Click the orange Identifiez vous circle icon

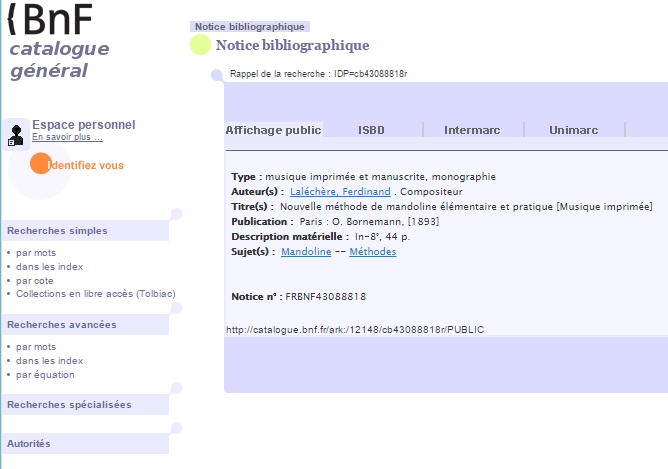pos(40,164)
